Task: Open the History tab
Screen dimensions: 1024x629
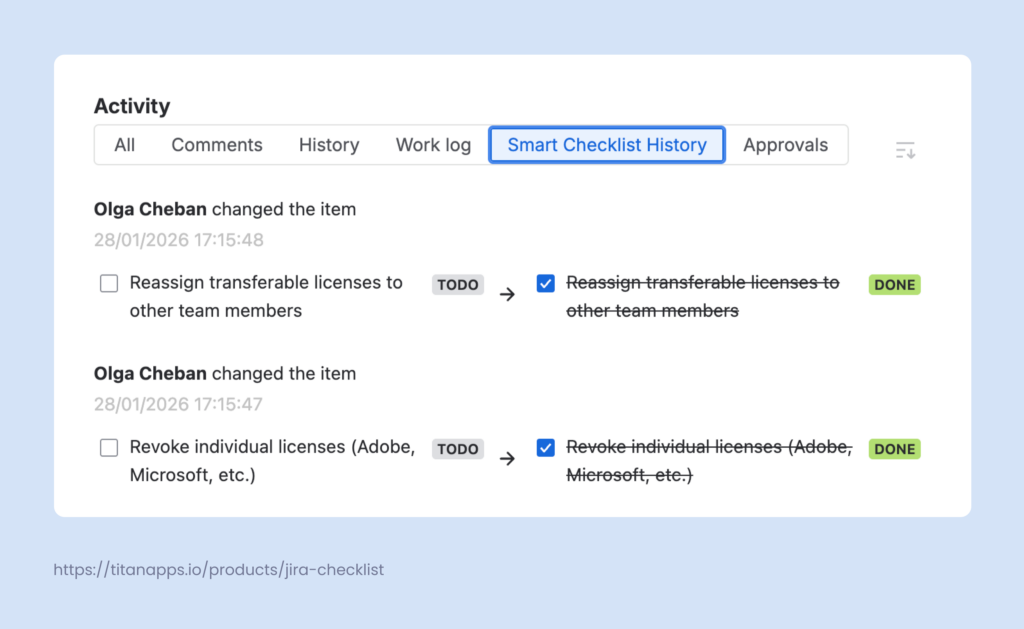Action: (x=329, y=144)
